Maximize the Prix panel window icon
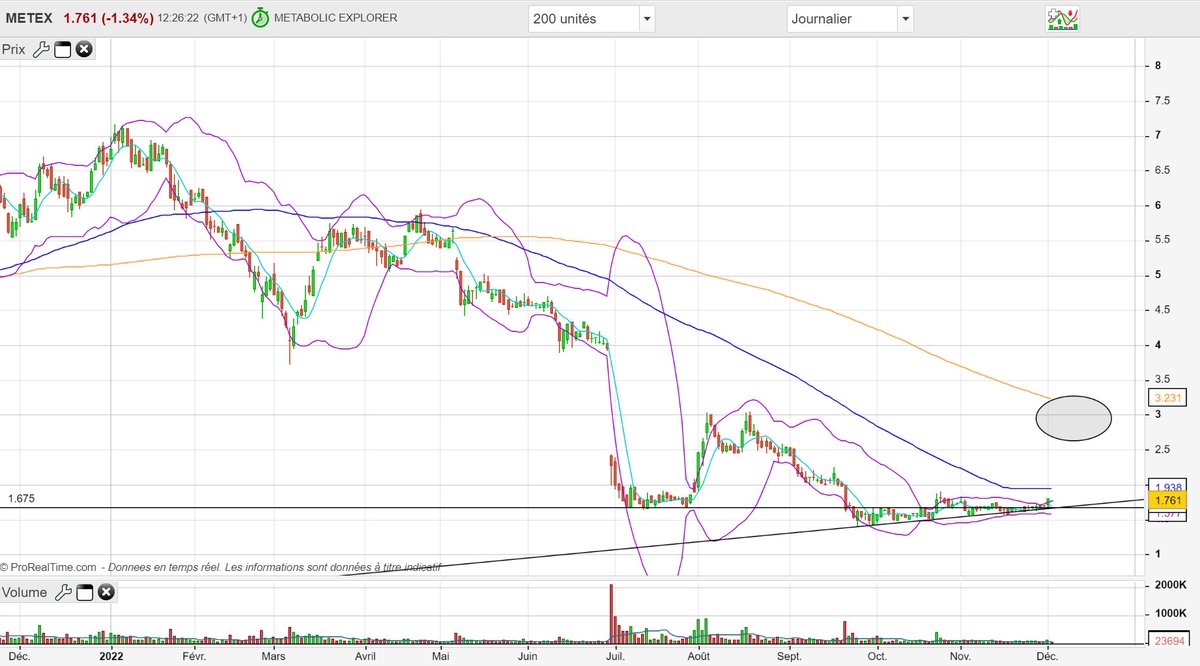1200x666 pixels. pyautogui.click(x=63, y=49)
